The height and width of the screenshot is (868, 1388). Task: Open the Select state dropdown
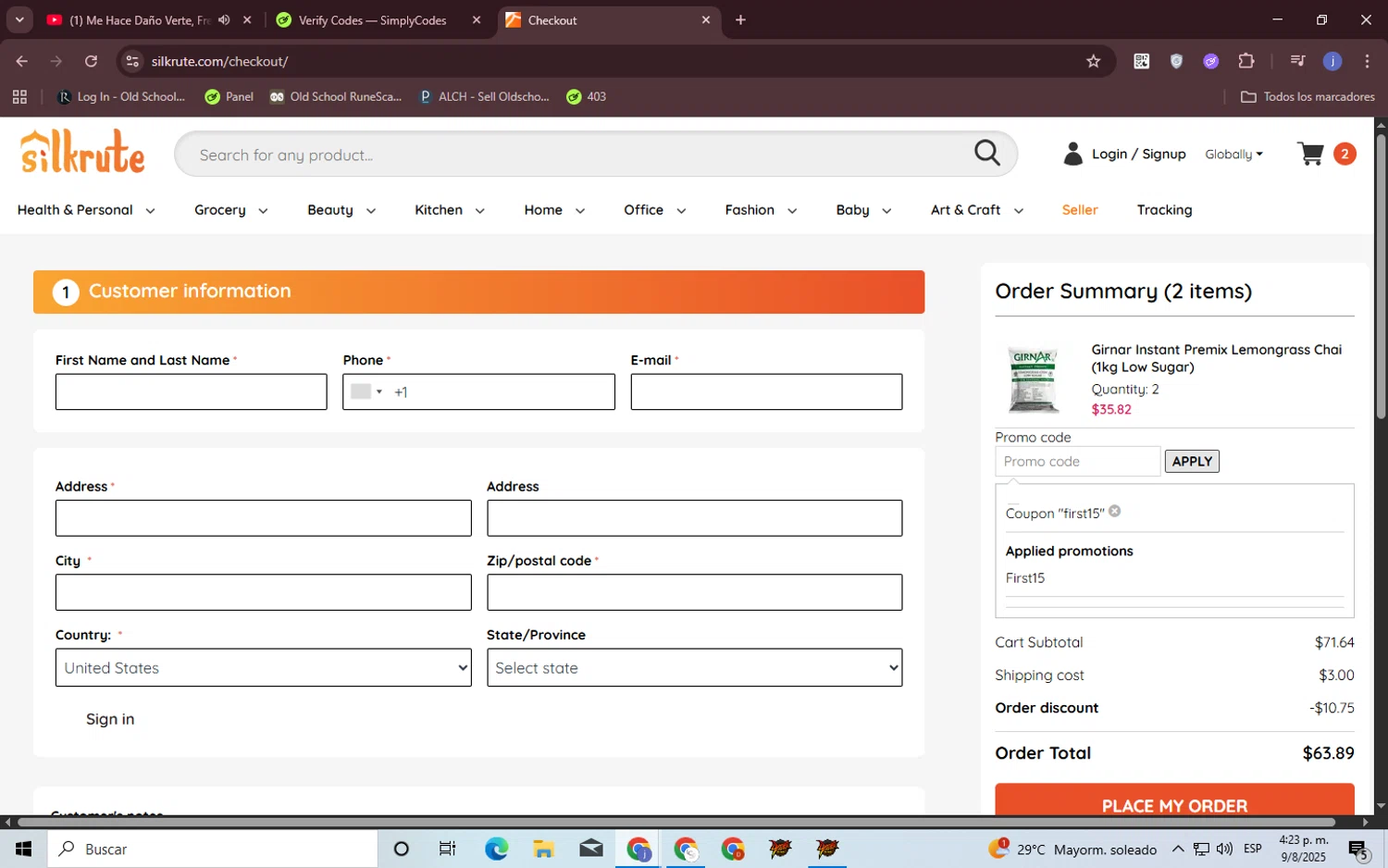(694, 667)
